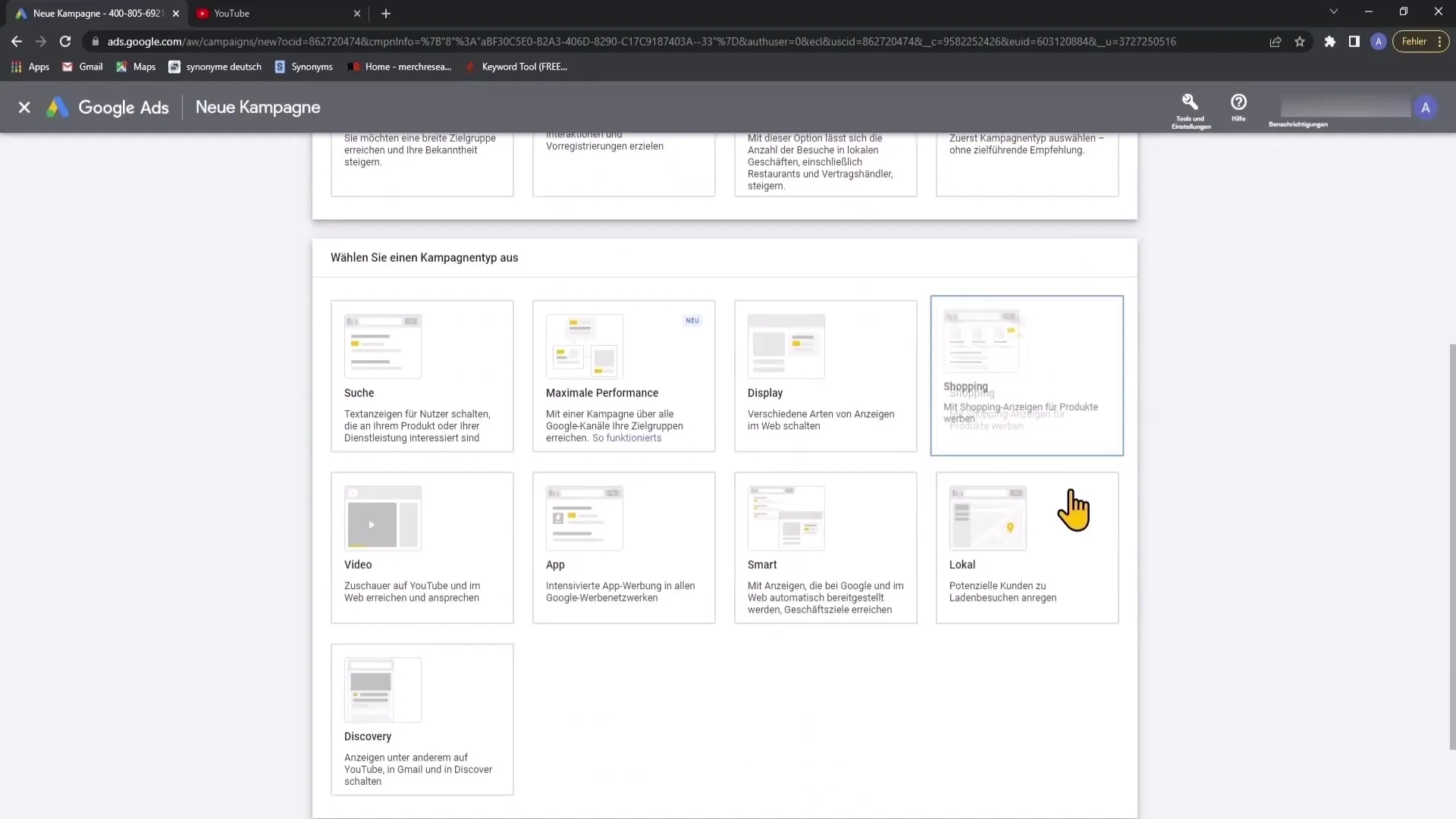1456x819 pixels.
Task: Click the App card illustration
Action: [585, 518]
